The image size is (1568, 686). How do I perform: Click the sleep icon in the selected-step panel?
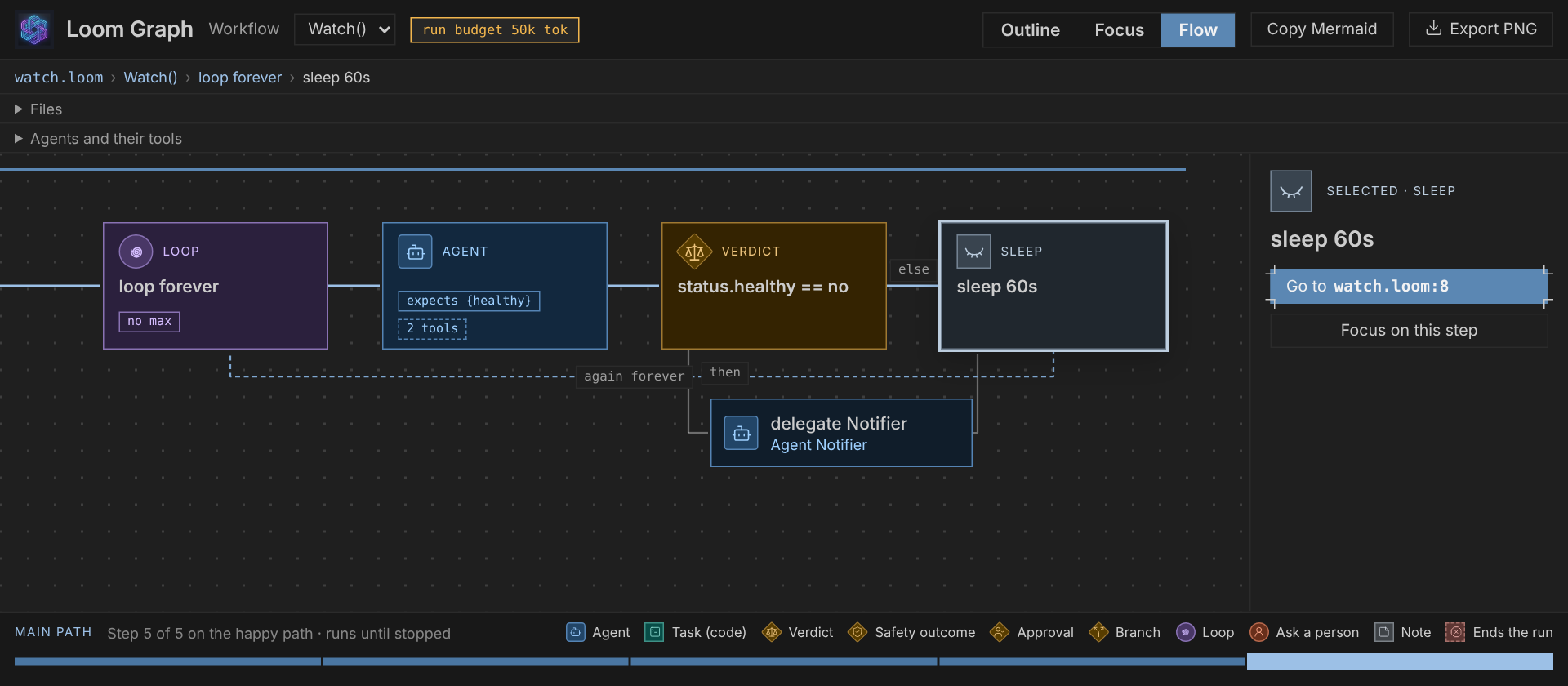point(1291,191)
